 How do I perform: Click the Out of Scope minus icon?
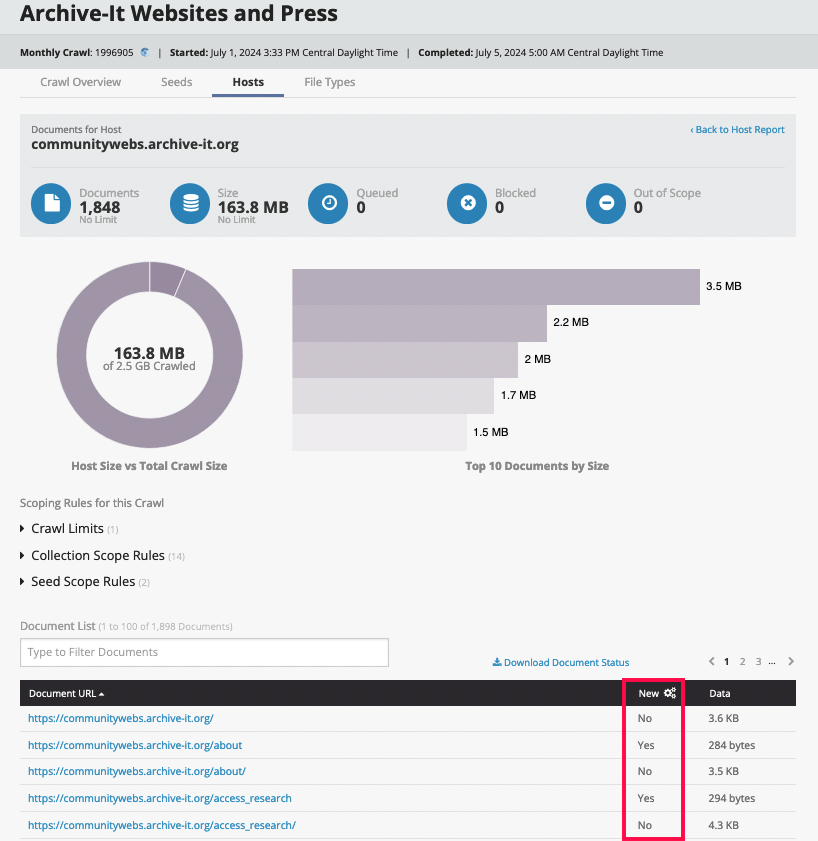coord(605,204)
